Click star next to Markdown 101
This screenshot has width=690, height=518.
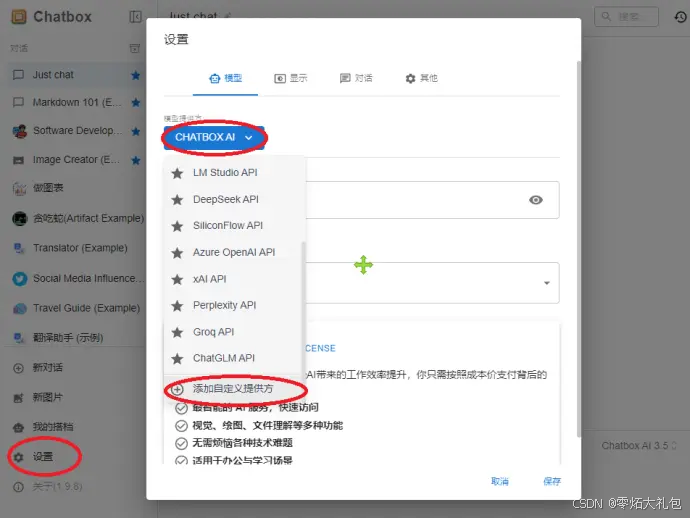click(136, 103)
